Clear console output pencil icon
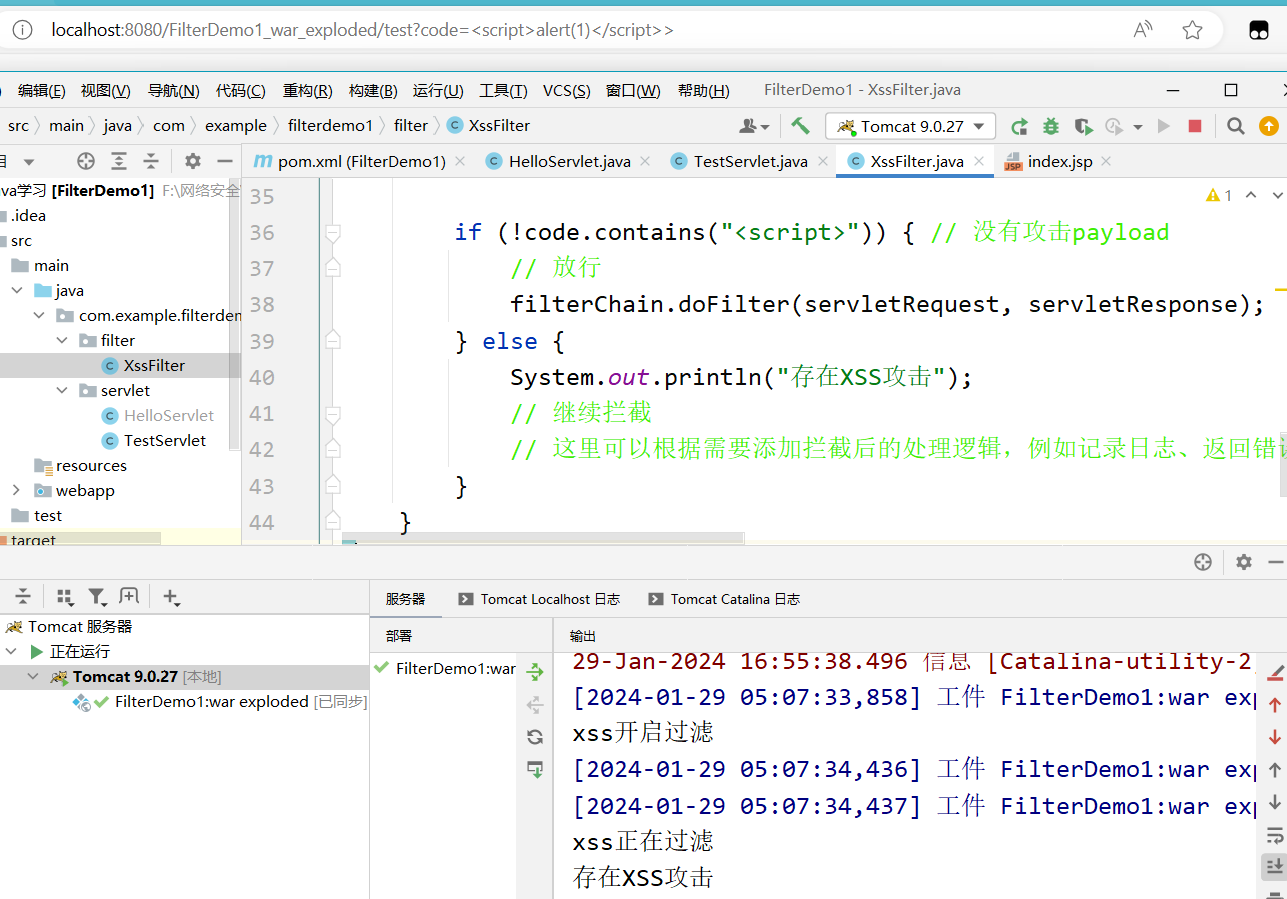The width and height of the screenshot is (1287, 899). click(x=1275, y=672)
